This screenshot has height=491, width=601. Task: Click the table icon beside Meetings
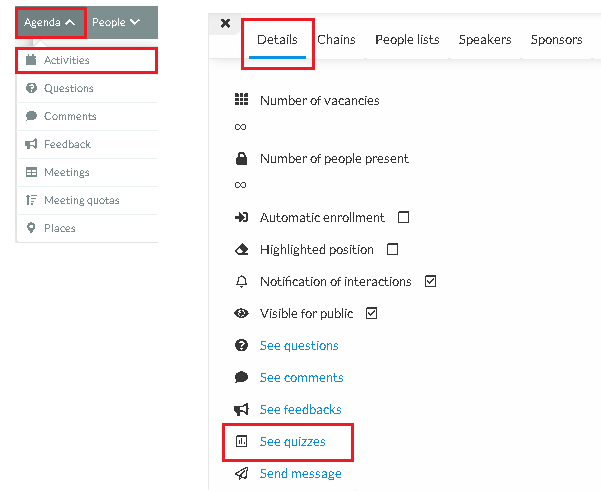click(x=31, y=172)
